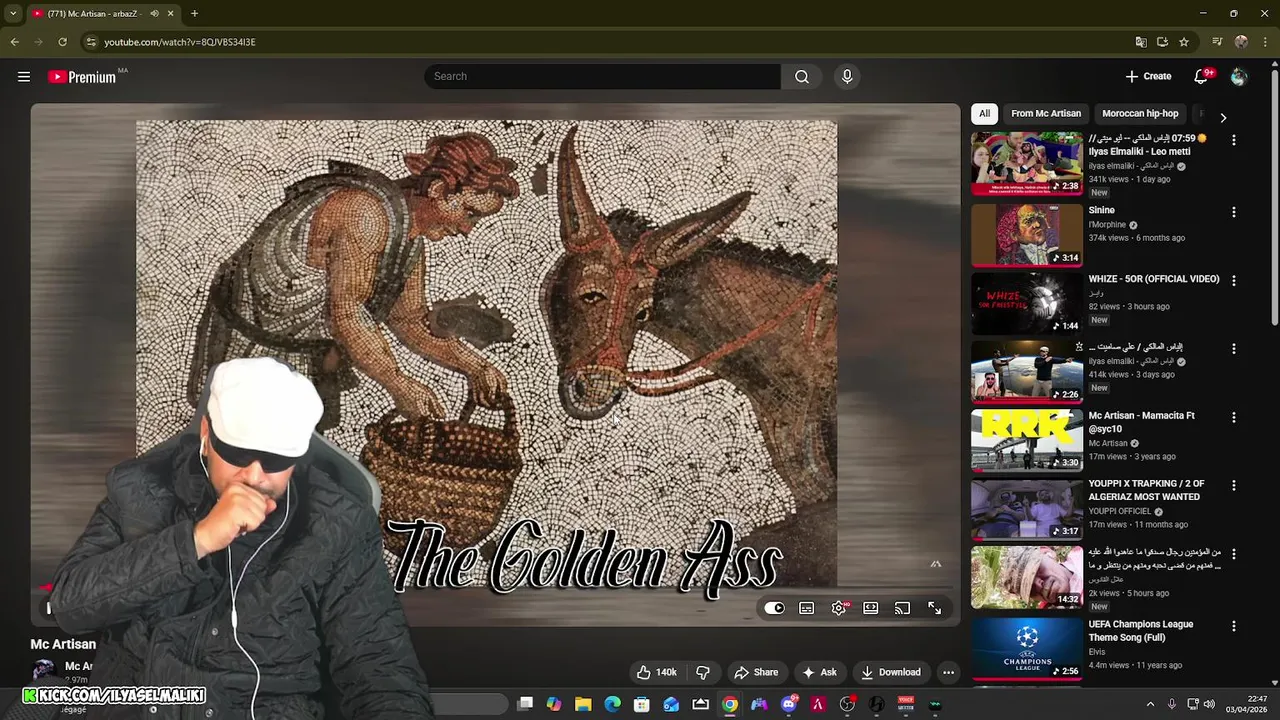Focus the YouTube search field

[x=602, y=77]
